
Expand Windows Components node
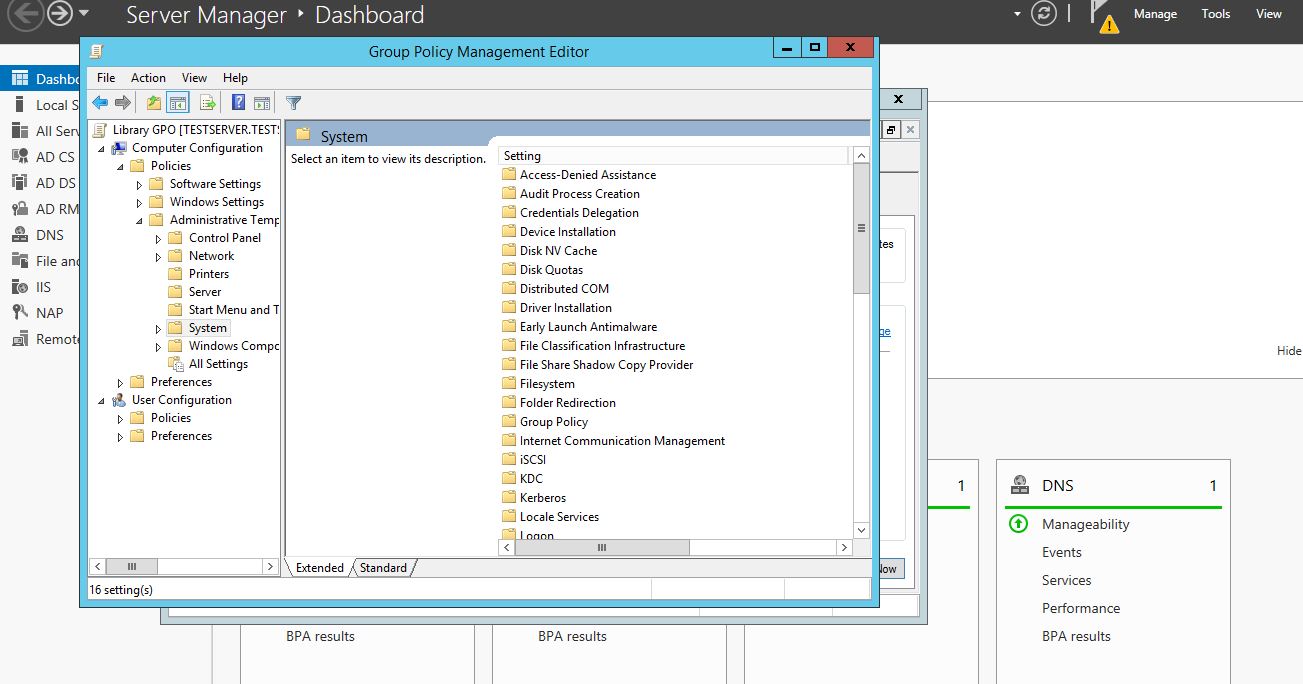coord(158,346)
